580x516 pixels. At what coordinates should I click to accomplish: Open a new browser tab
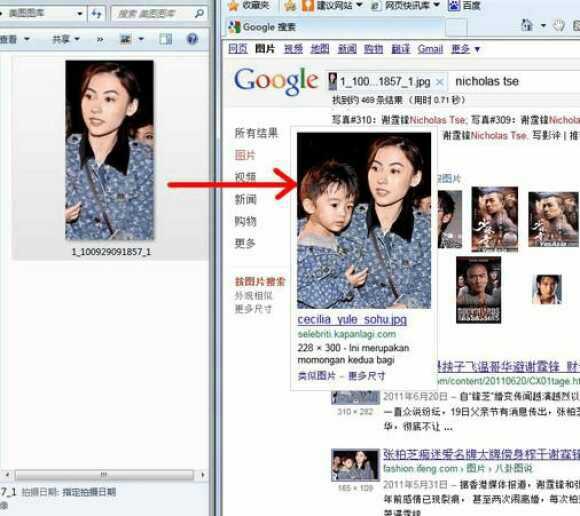[x=456, y=28]
